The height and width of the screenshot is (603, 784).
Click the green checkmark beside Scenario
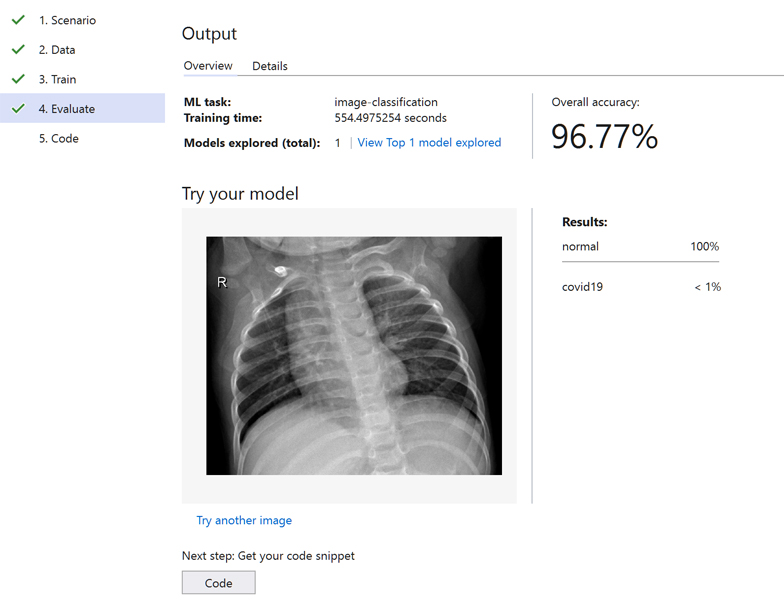(17, 20)
